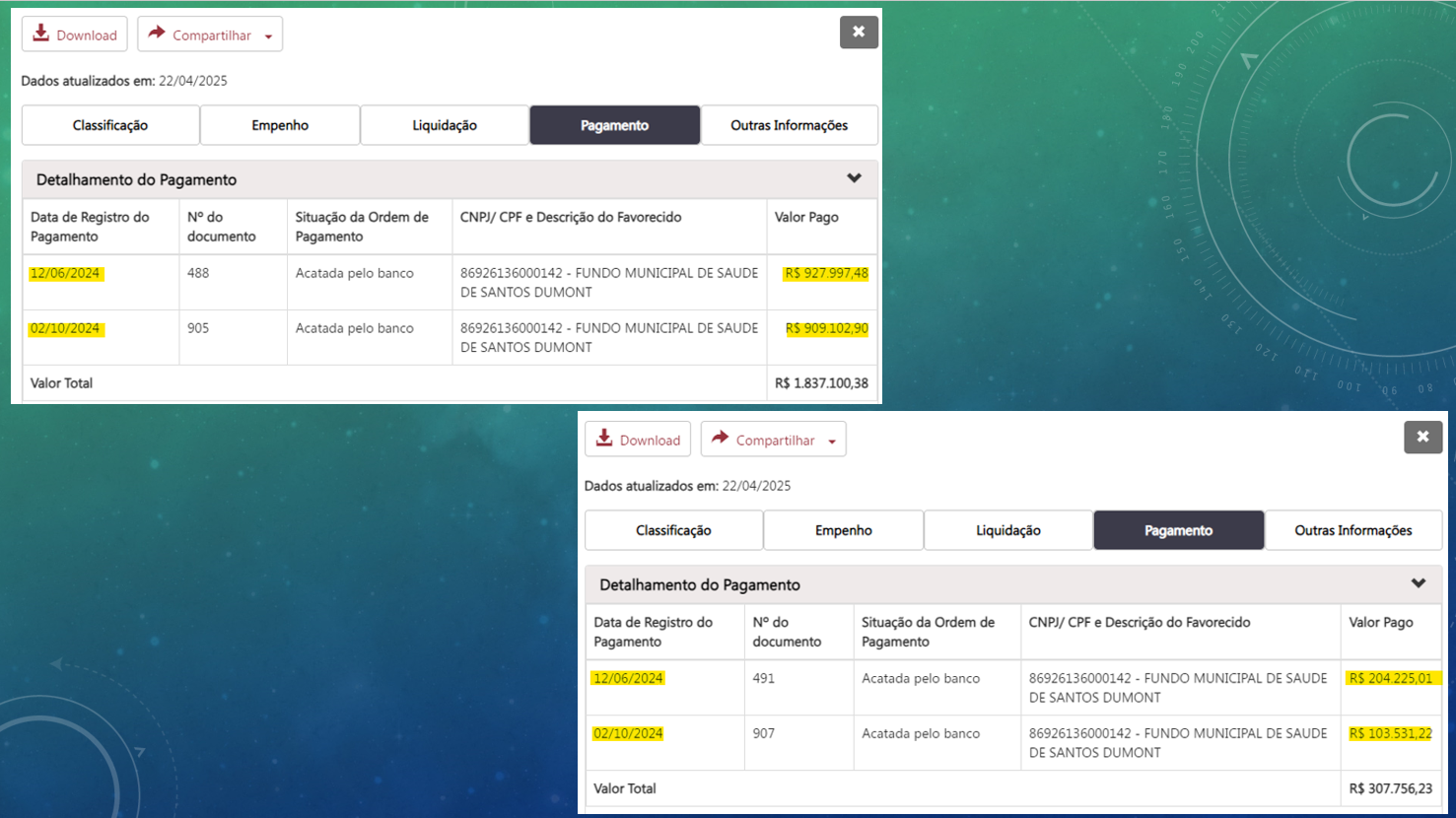Select Liquidação tab in upper panel
The width and height of the screenshot is (1456, 818).
[445, 125]
